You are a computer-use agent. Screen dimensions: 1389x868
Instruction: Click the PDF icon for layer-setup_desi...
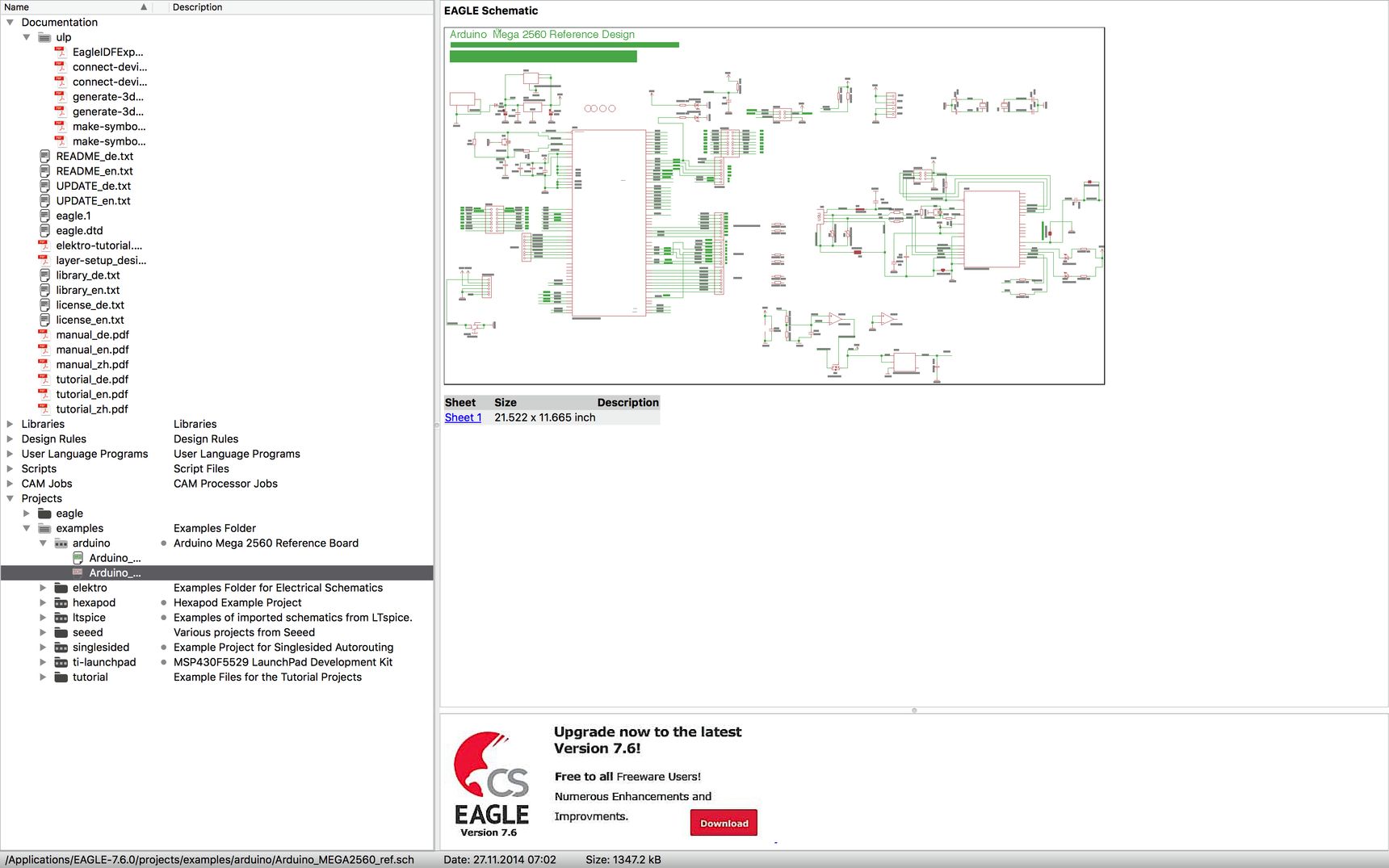pyautogui.click(x=44, y=260)
